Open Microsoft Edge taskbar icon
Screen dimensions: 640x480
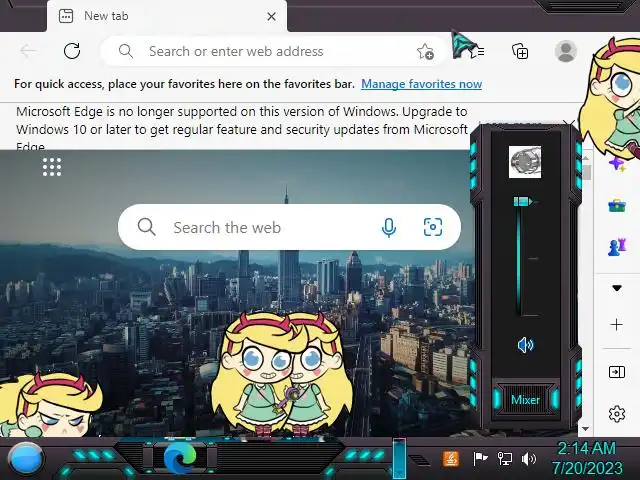(180, 458)
